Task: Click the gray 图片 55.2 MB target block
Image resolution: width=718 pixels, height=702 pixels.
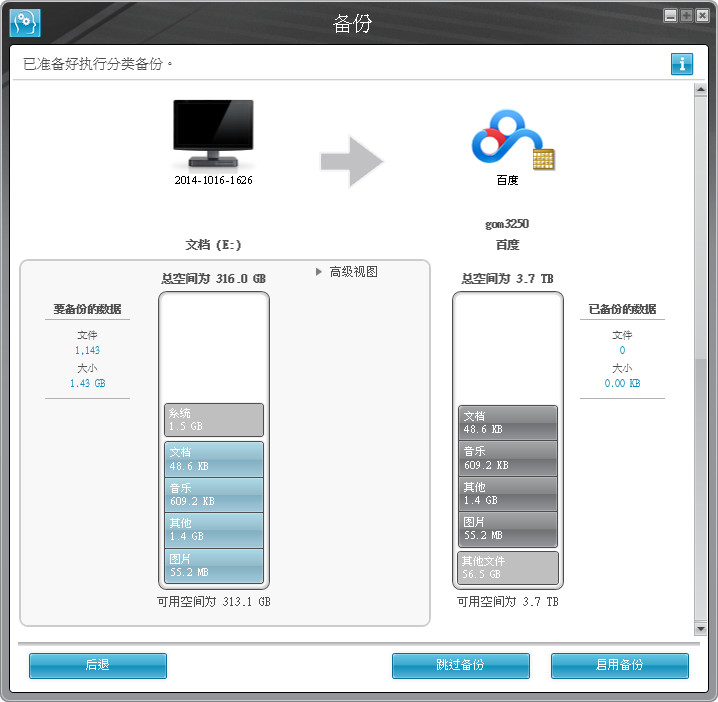Action: (508, 529)
